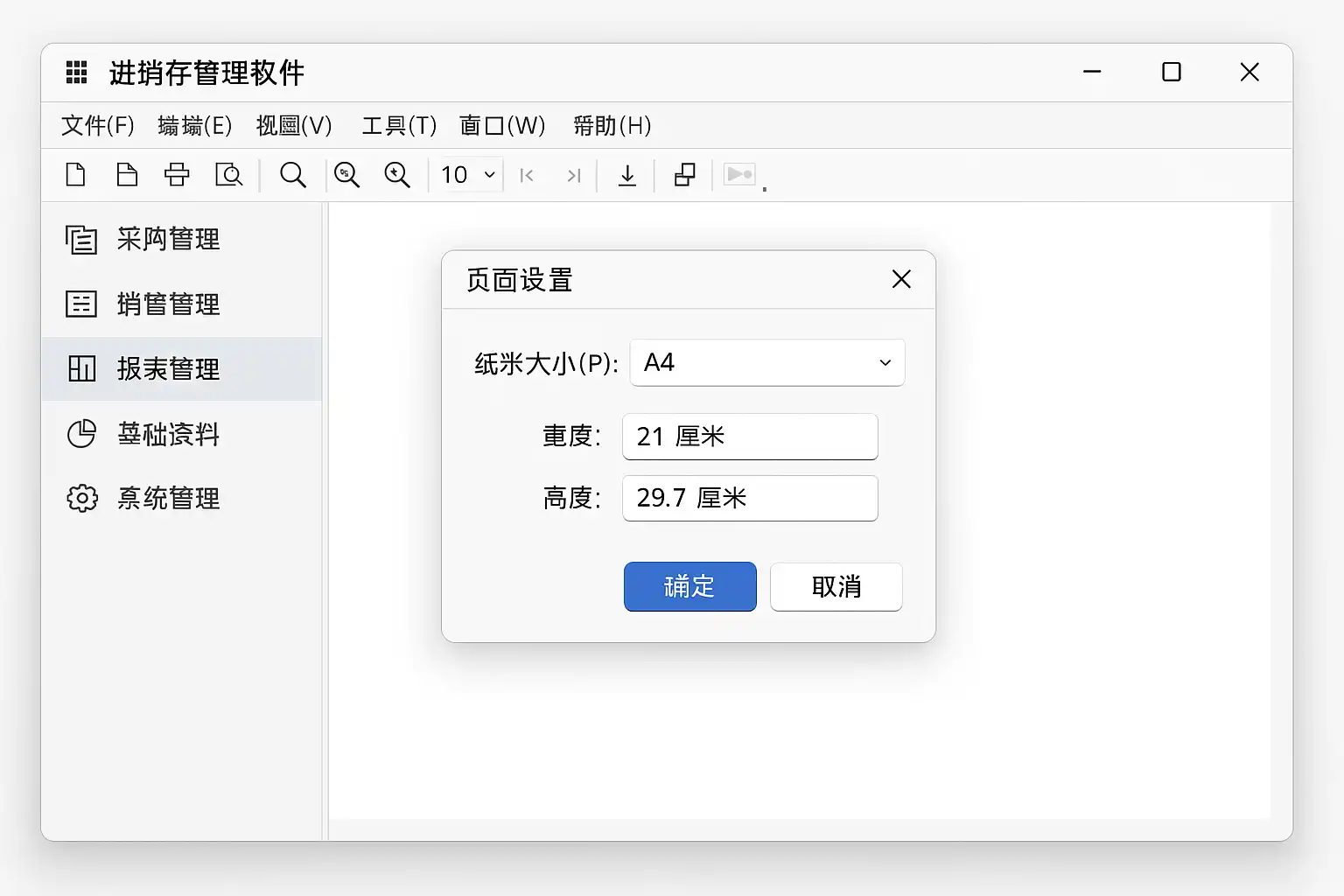Close the main application window
The height and width of the screenshot is (896, 1344).
pos(1249,72)
